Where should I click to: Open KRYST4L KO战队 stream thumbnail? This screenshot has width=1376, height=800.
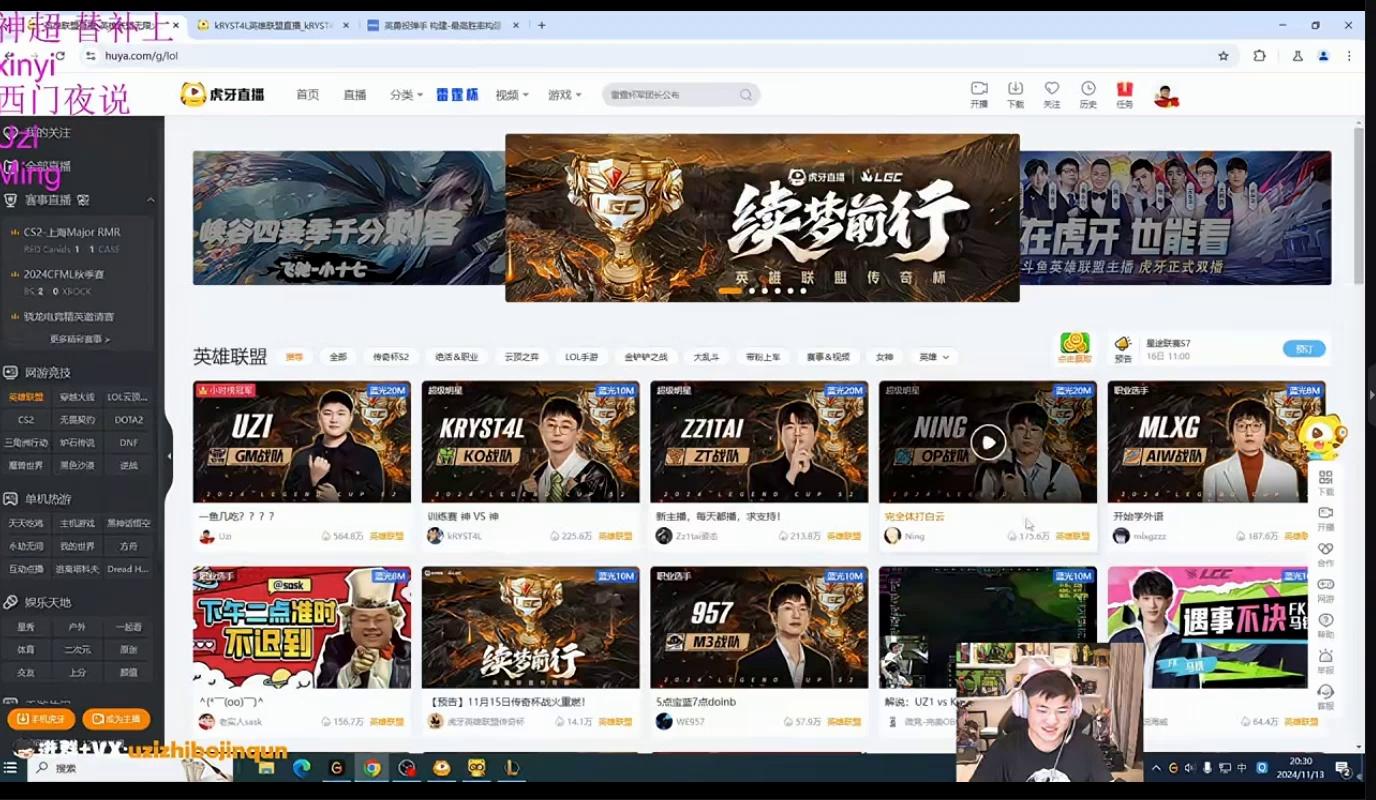(530, 442)
